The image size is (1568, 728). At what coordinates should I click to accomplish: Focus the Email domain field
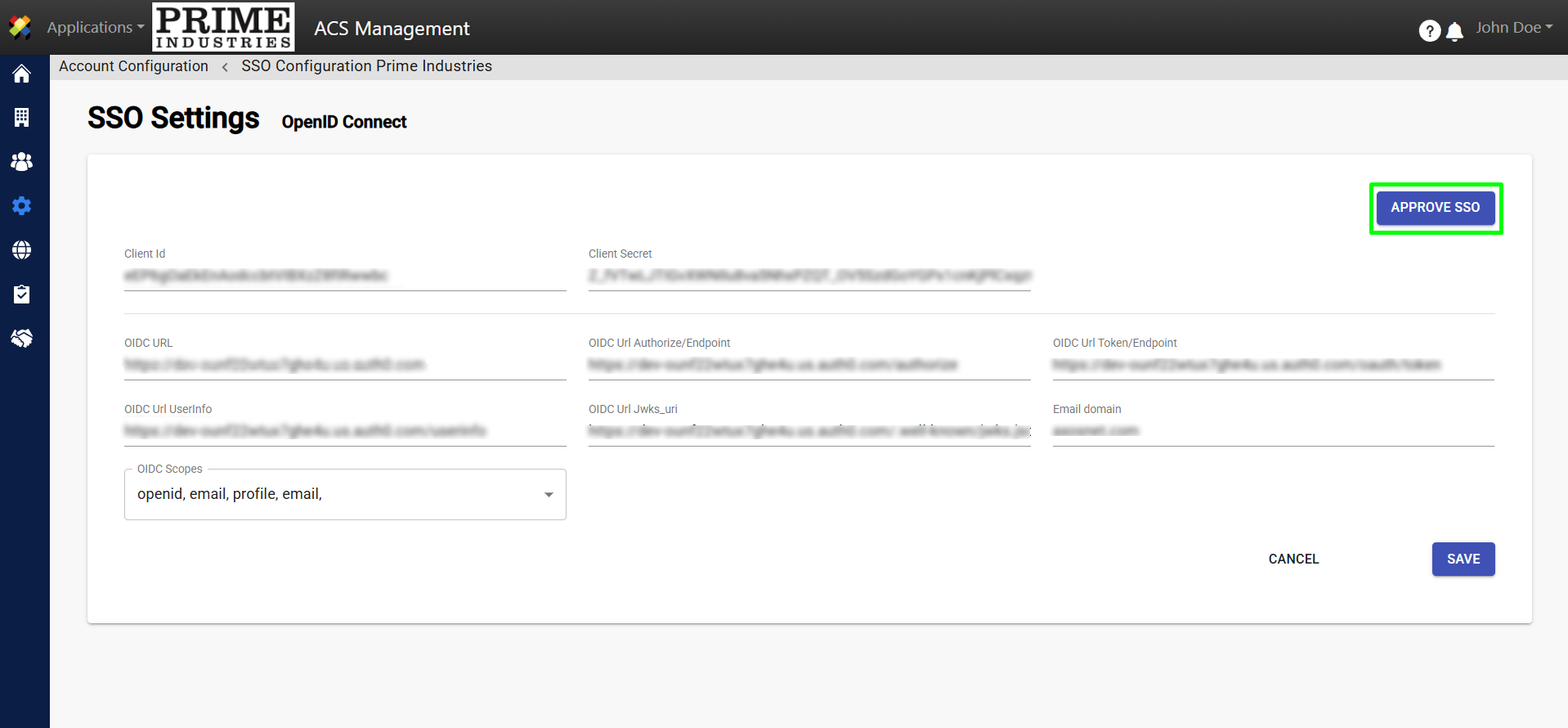click(x=1273, y=431)
